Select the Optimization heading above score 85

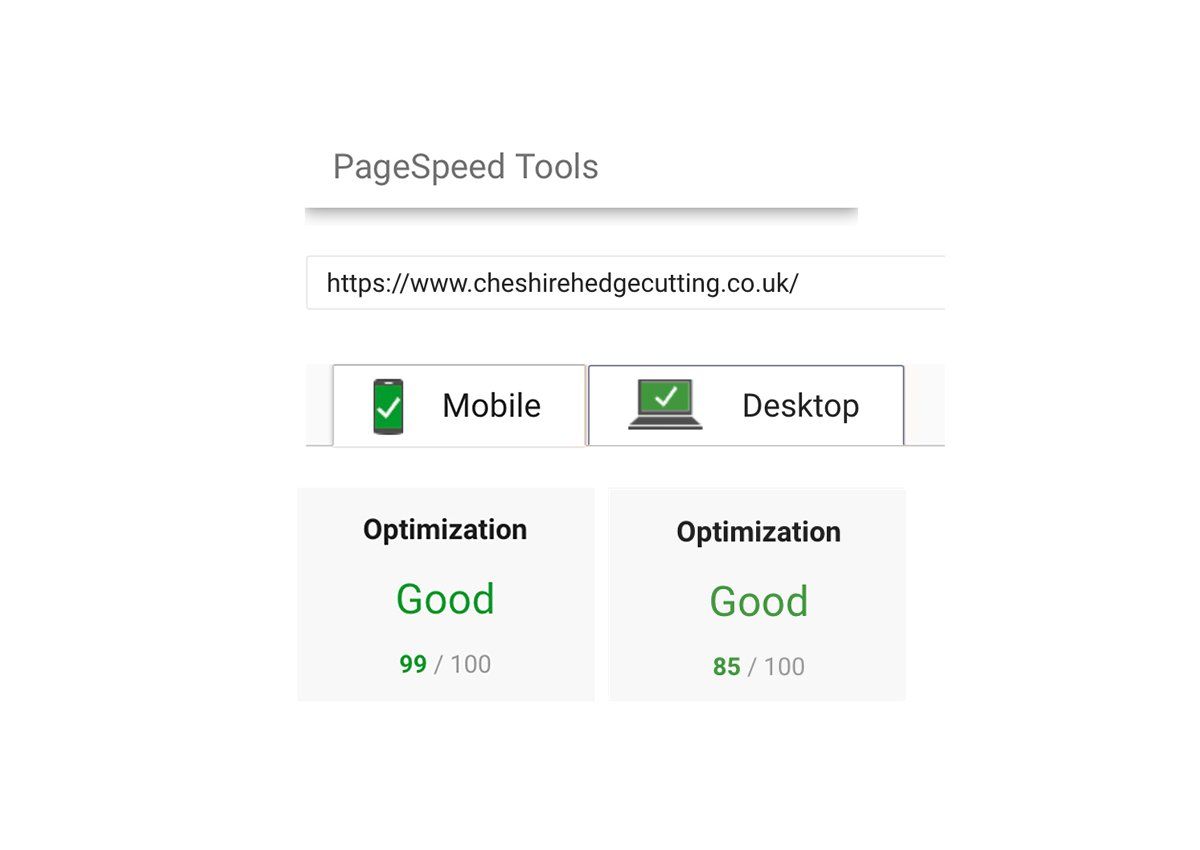[x=758, y=532]
